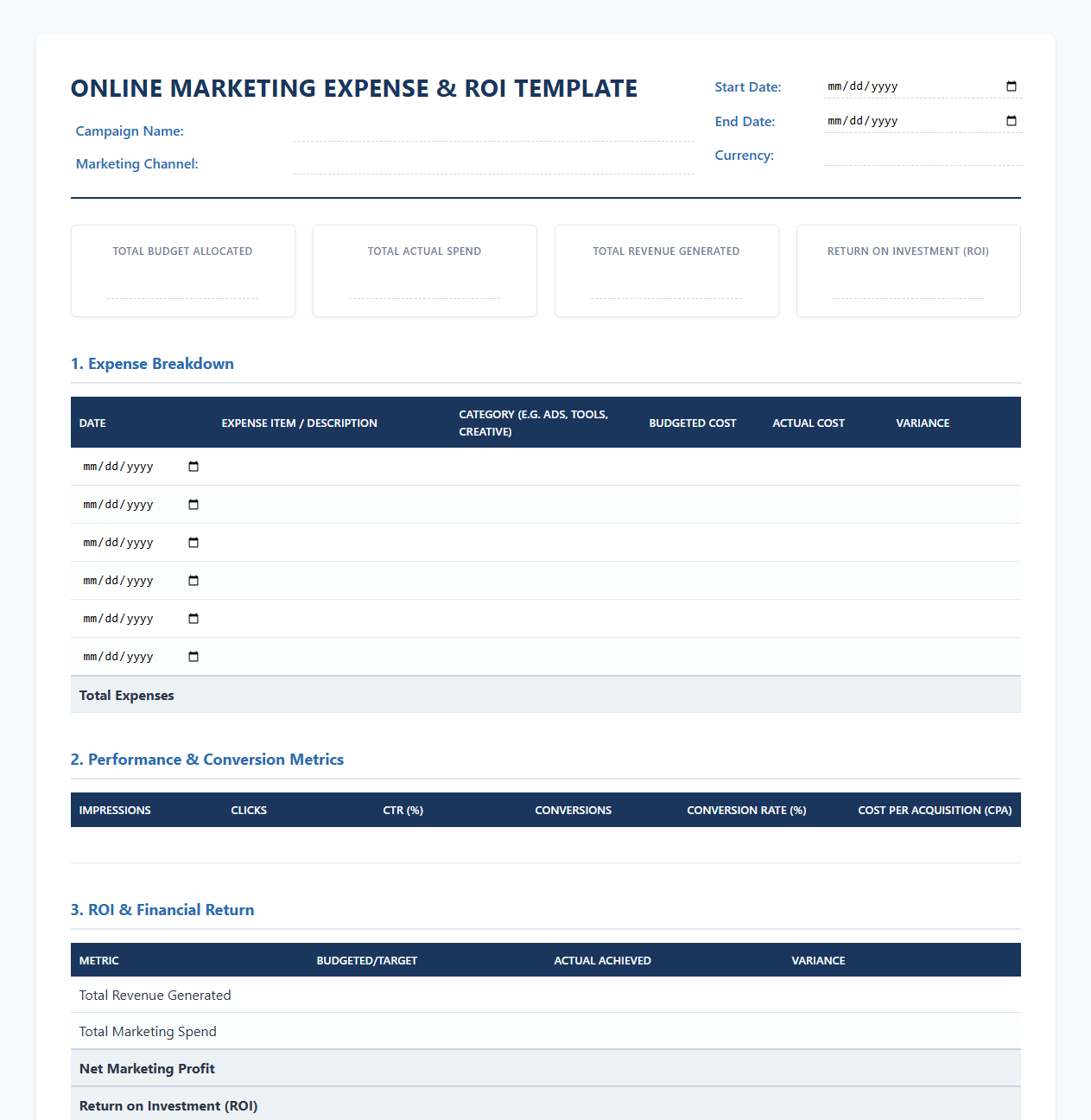
Task: Open calendar picker in third expense row
Action: (193, 543)
